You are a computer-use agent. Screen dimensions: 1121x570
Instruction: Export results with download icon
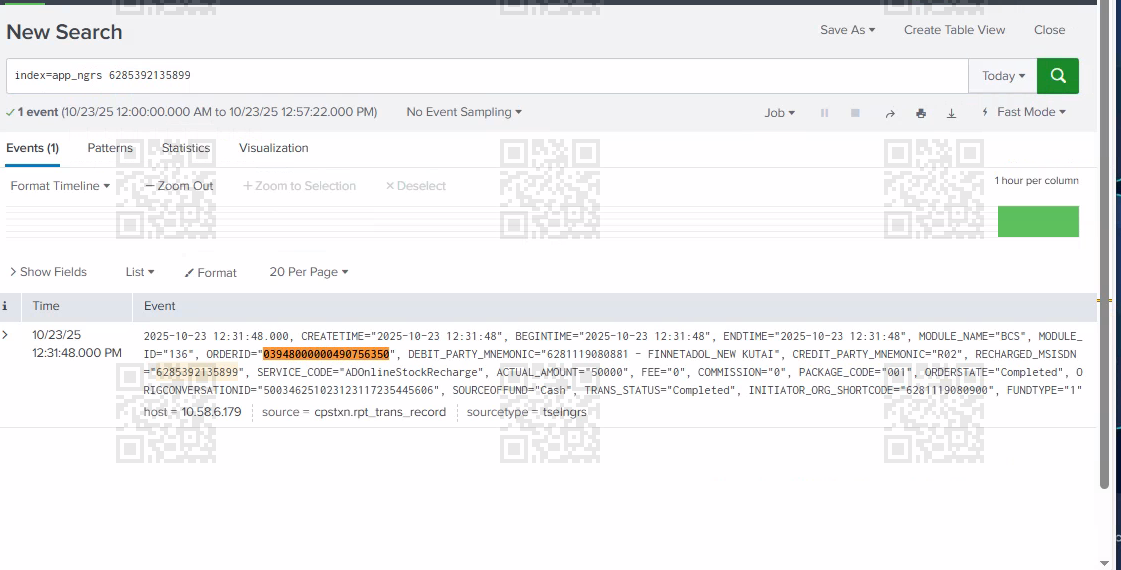[x=952, y=113]
